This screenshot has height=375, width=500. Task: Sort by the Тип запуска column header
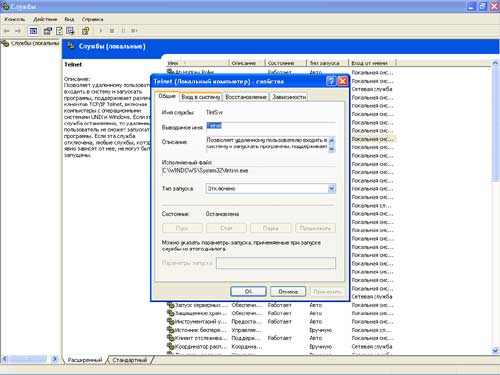327,63
